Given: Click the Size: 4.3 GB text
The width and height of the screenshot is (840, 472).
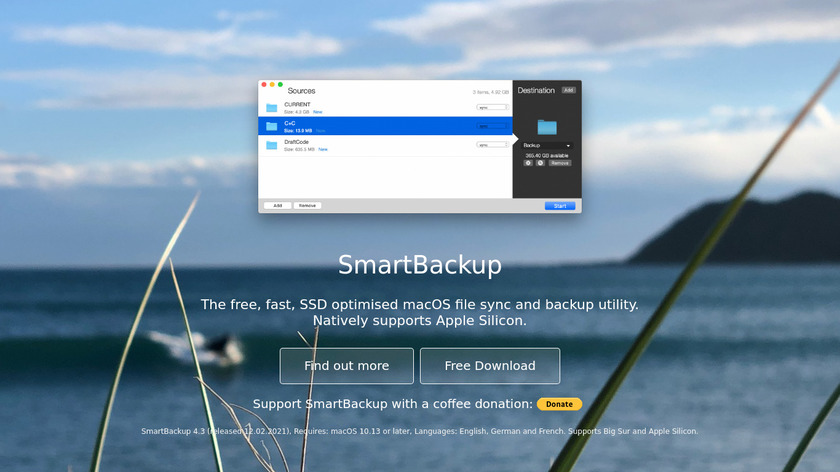Looking at the screenshot, I should pyautogui.click(x=297, y=112).
